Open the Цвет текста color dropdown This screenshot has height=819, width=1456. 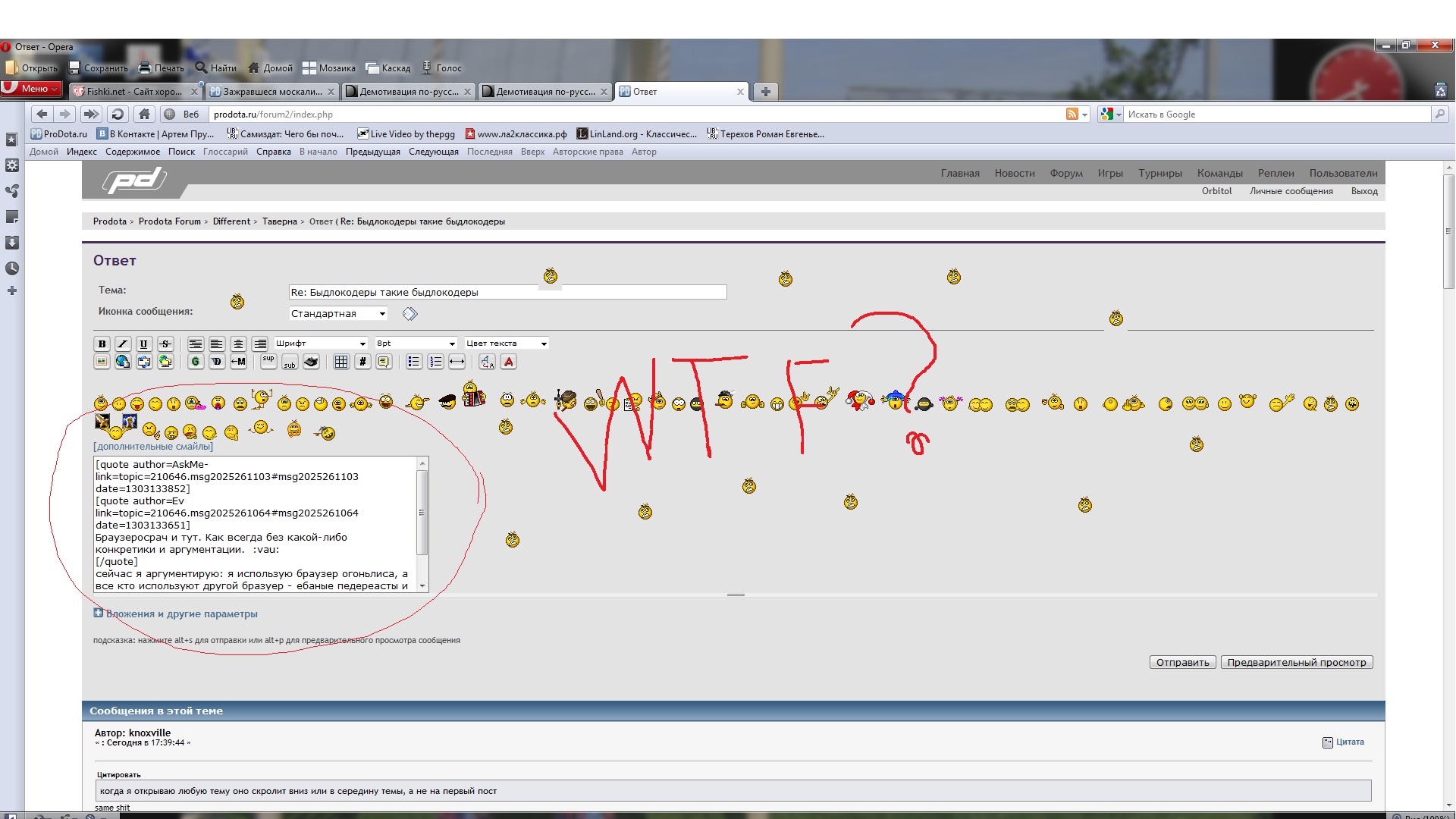click(507, 344)
